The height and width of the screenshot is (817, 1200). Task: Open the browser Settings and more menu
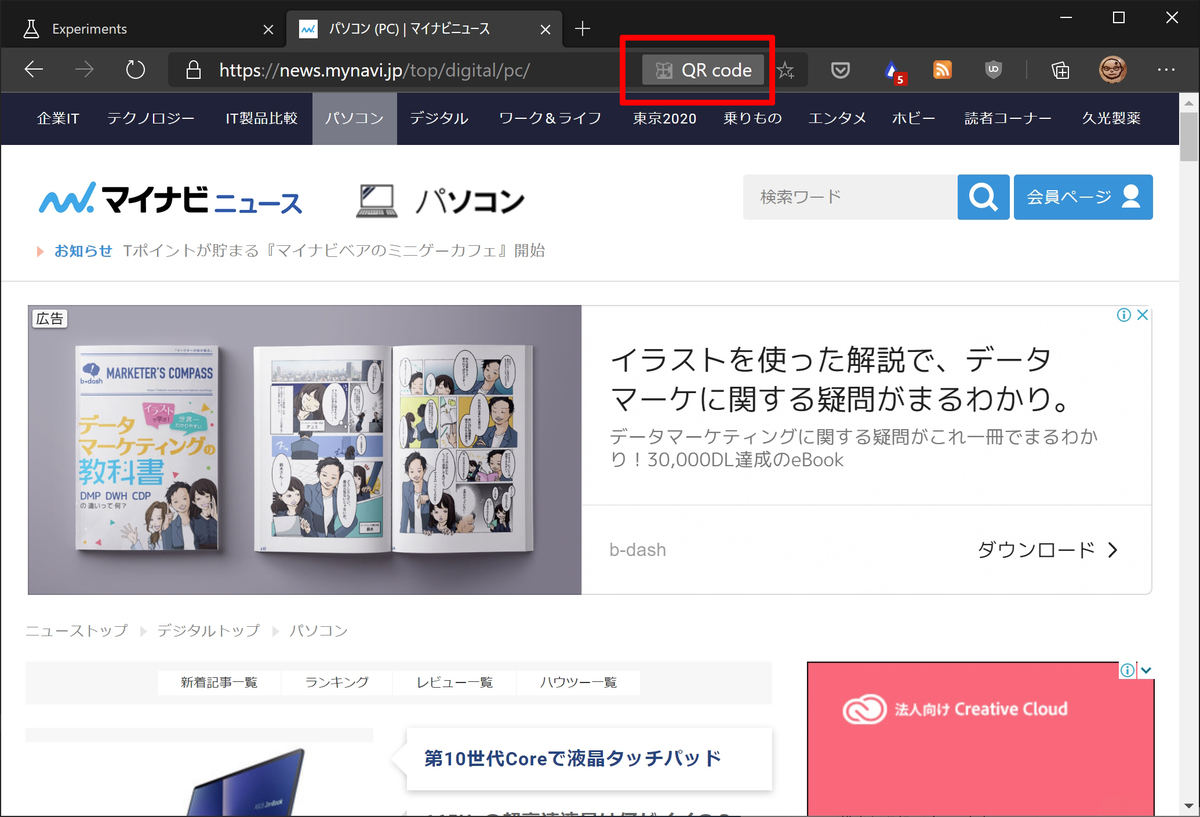[1166, 70]
